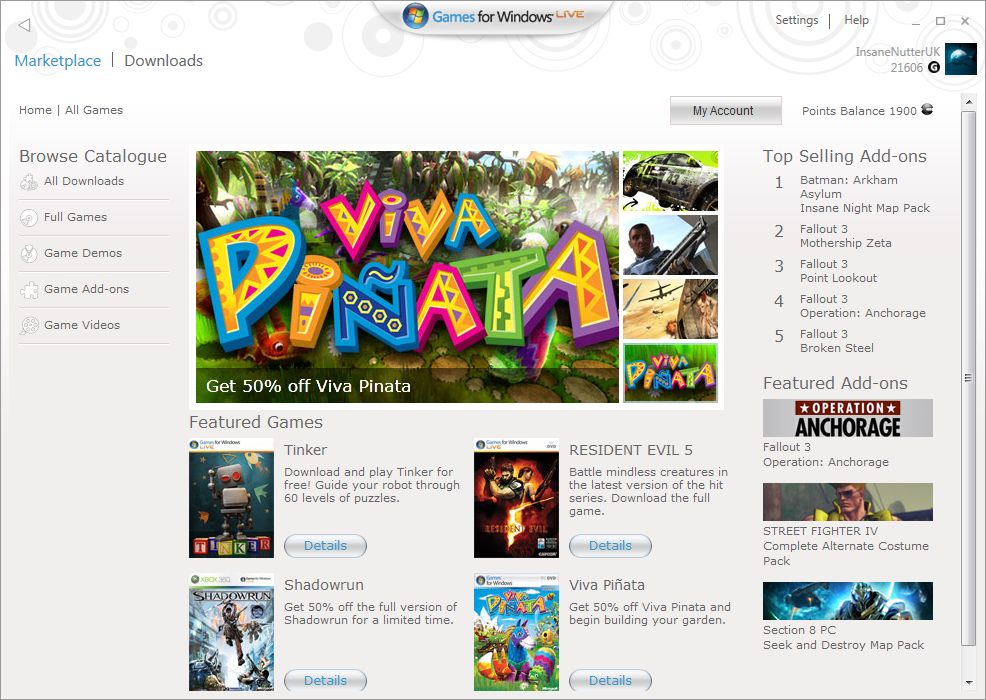Open top-selling Fallout 3 Operation: Anchorage entry
Viewport: 986px width, 700px height.
tap(863, 306)
